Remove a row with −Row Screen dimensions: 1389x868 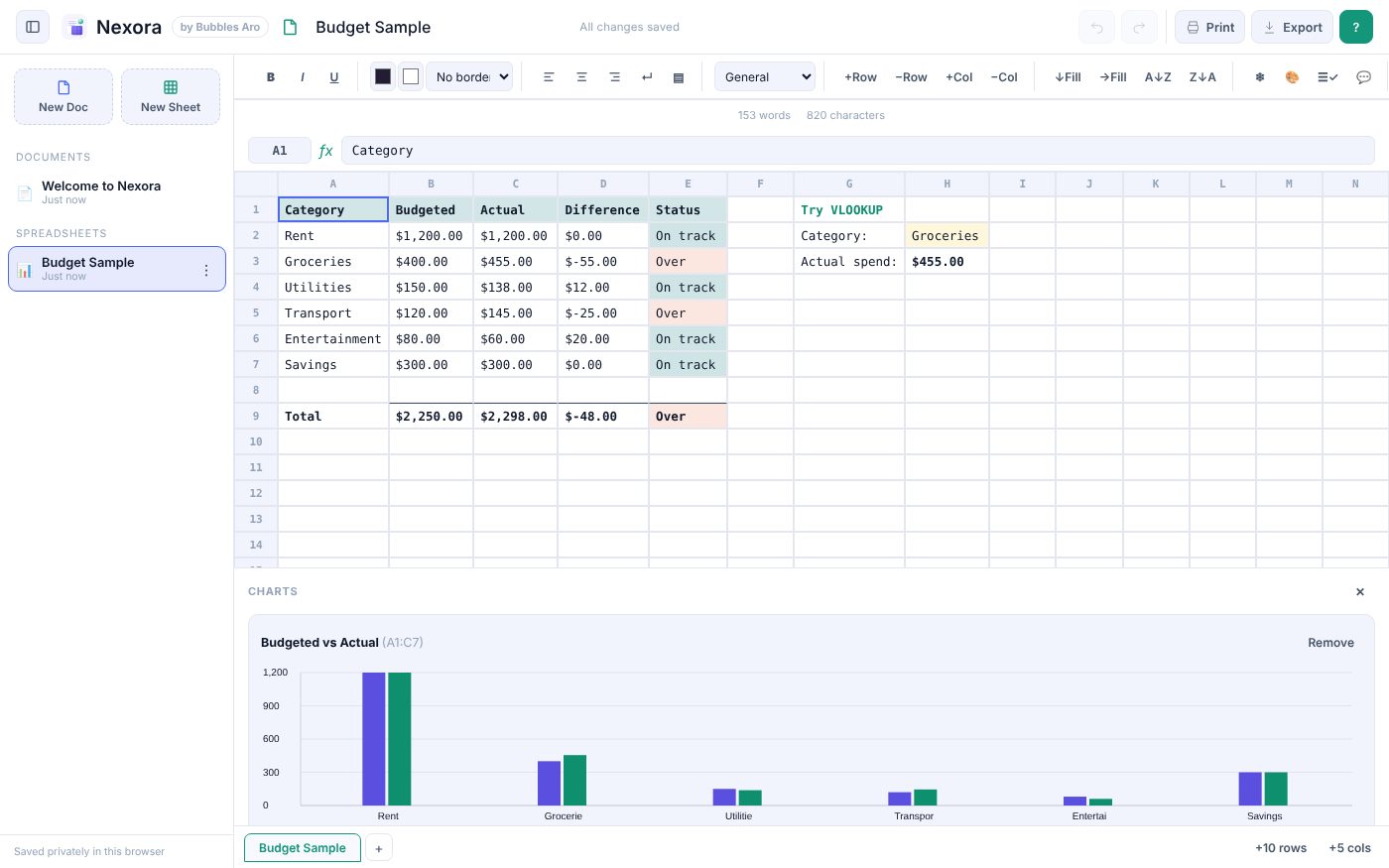point(911,76)
